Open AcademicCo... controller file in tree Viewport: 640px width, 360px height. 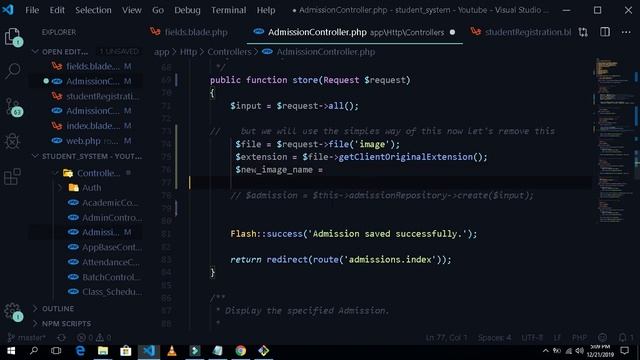coord(105,202)
